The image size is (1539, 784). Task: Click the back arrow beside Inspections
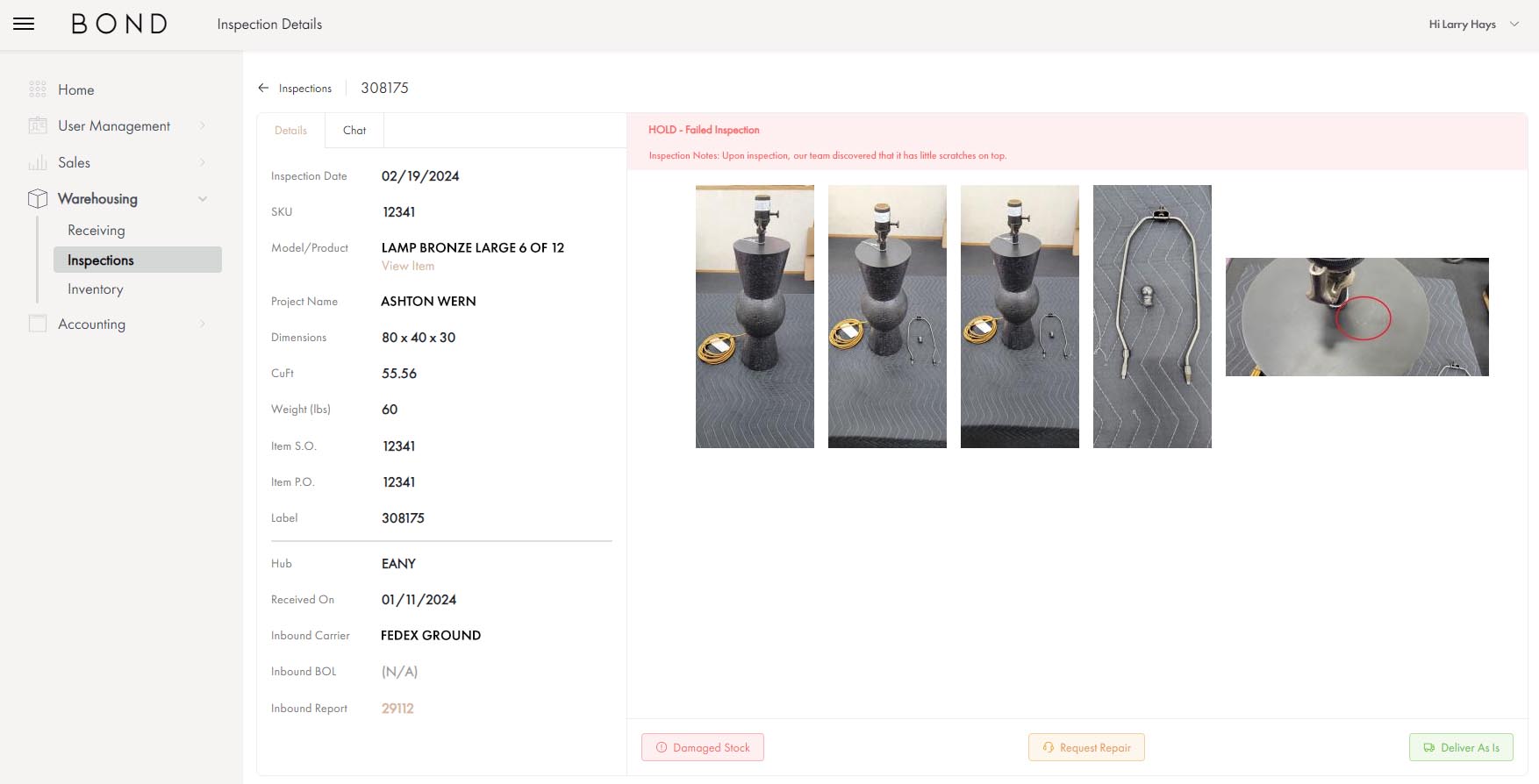[263, 89]
